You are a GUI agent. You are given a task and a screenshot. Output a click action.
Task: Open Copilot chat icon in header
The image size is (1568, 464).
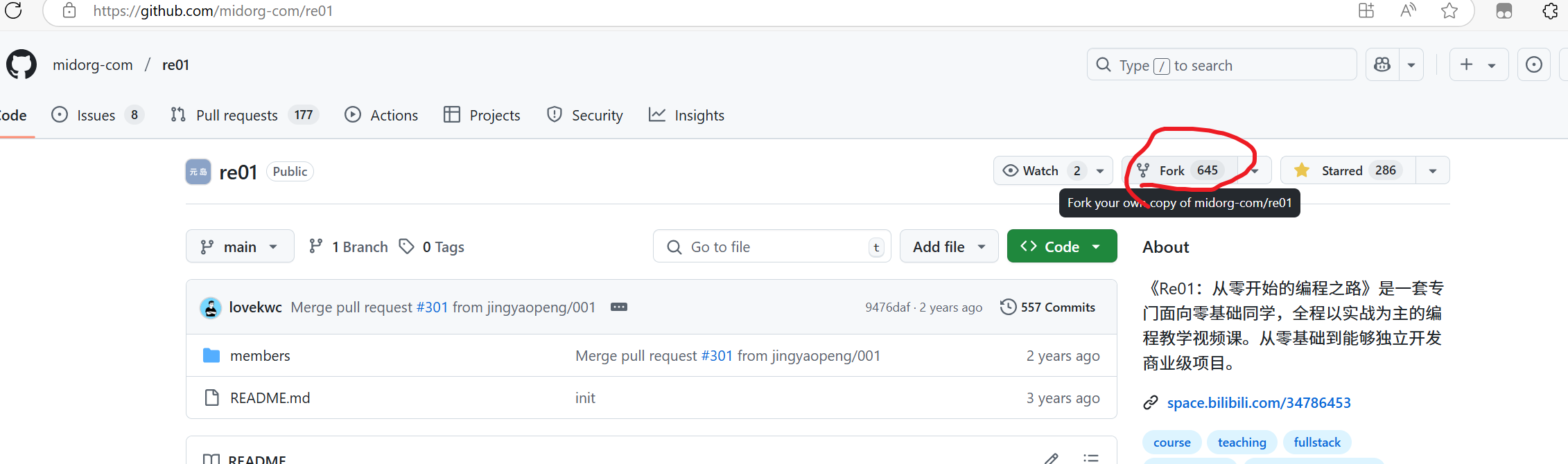pyautogui.click(x=1382, y=64)
